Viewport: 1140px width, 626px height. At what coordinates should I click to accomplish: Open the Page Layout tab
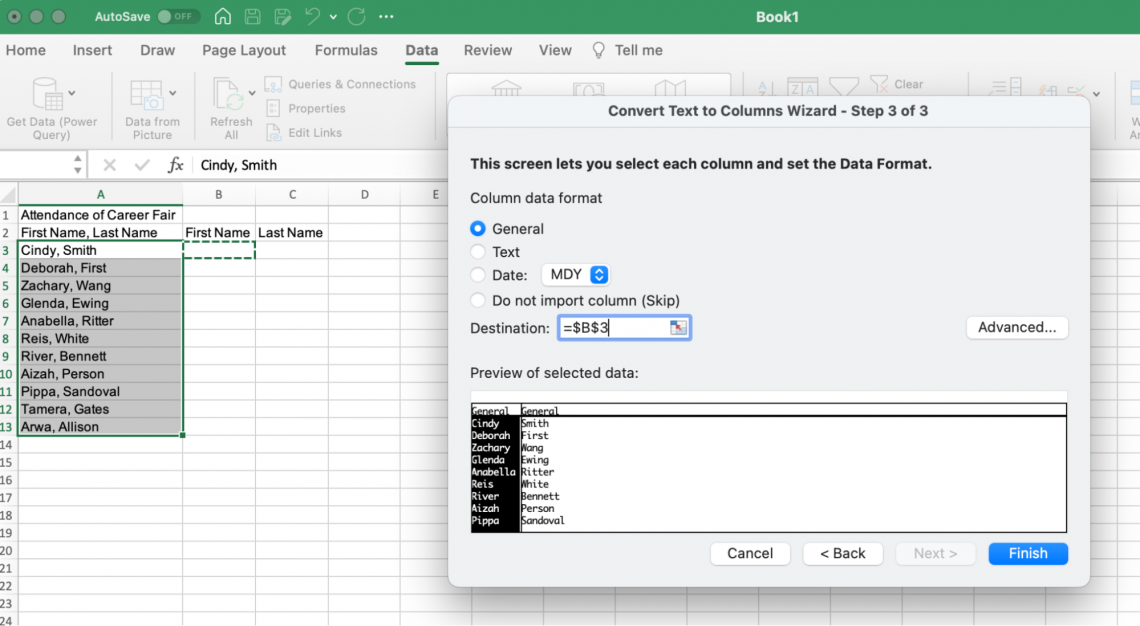pyautogui.click(x=244, y=50)
